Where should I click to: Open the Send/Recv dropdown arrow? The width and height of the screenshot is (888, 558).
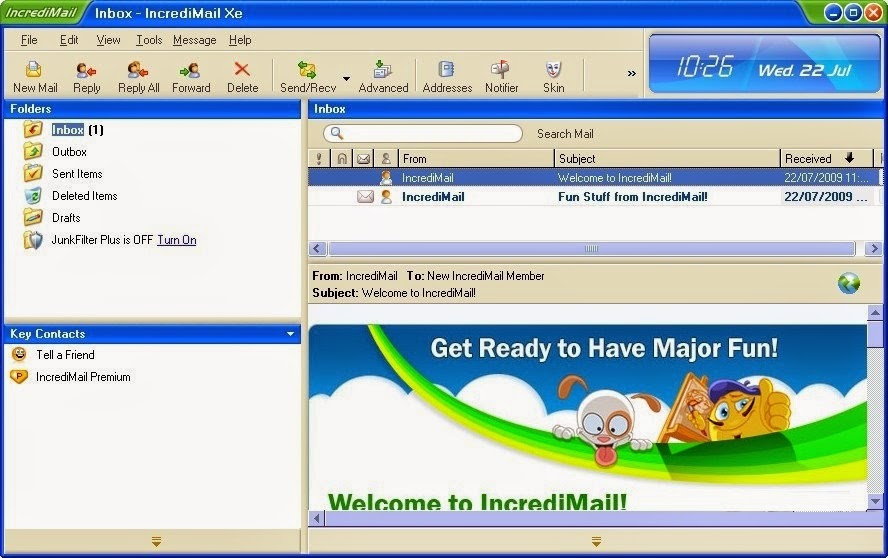346,79
